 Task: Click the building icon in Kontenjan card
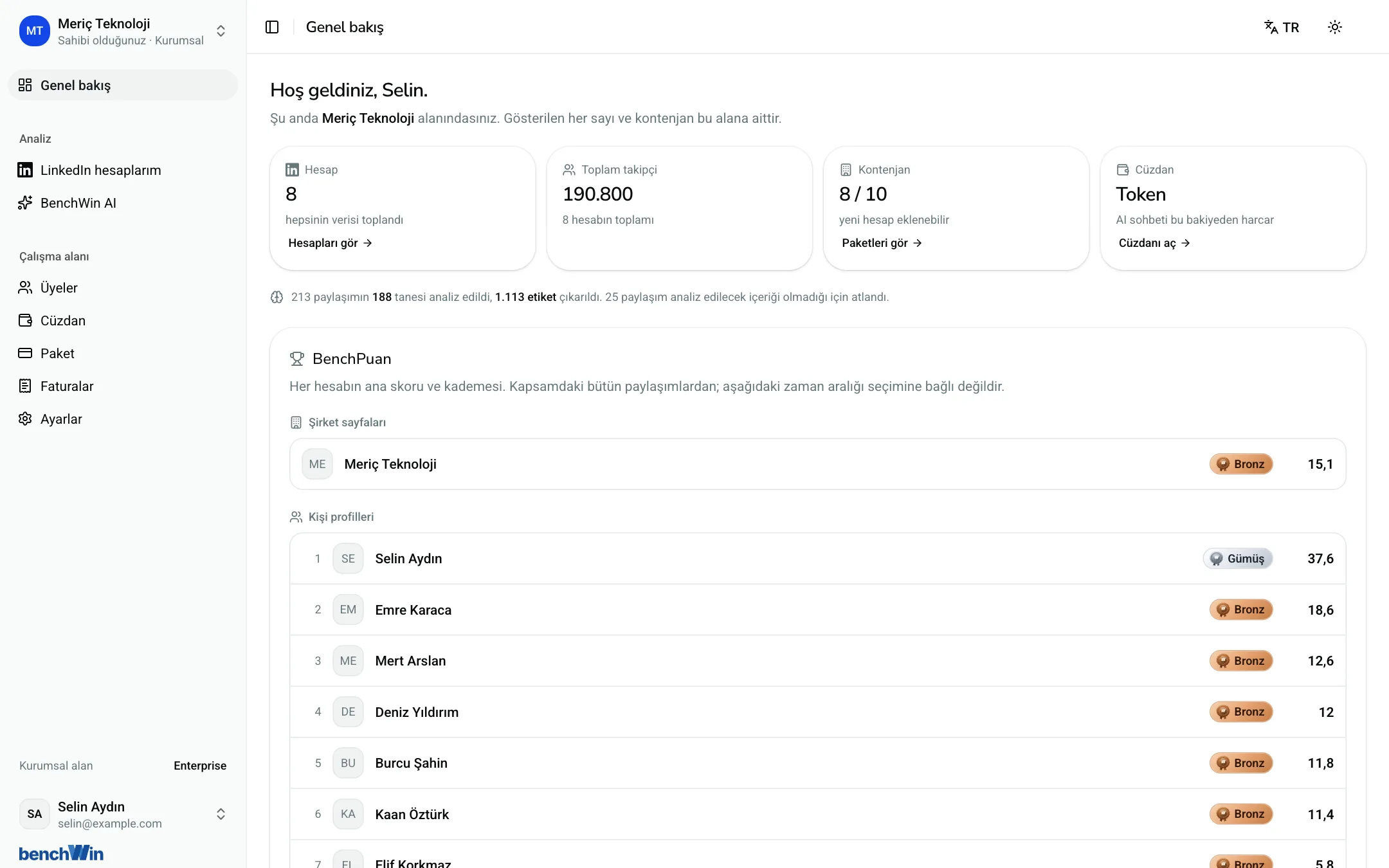pyautogui.click(x=846, y=170)
